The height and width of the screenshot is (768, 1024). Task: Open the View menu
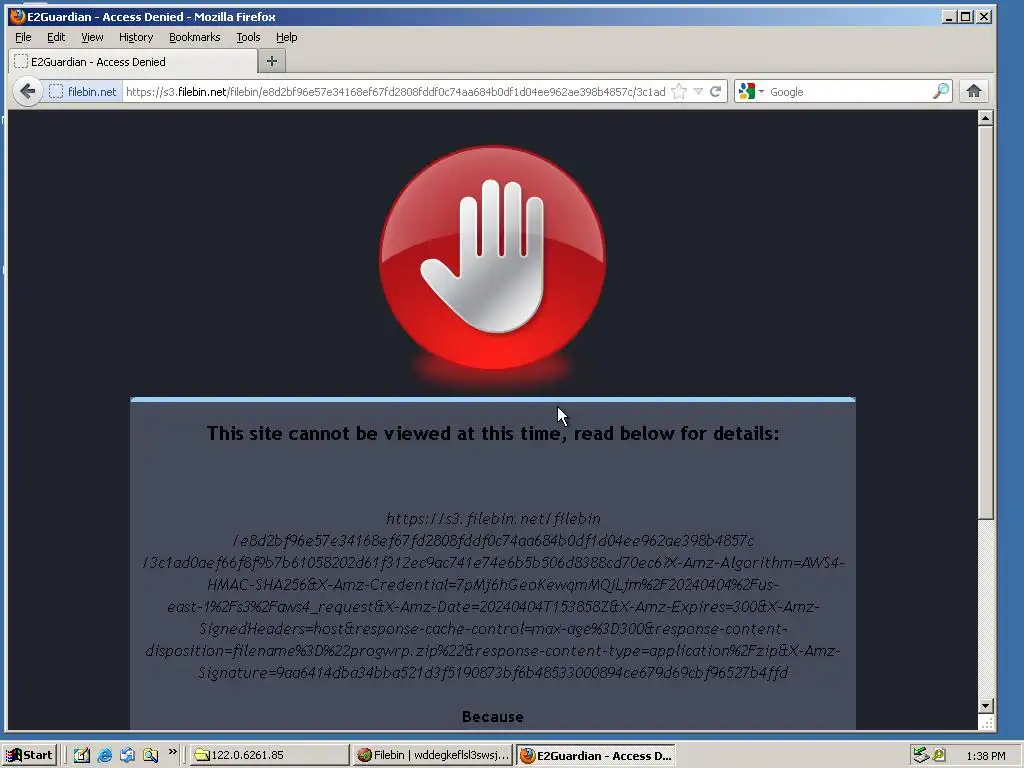(92, 37)
